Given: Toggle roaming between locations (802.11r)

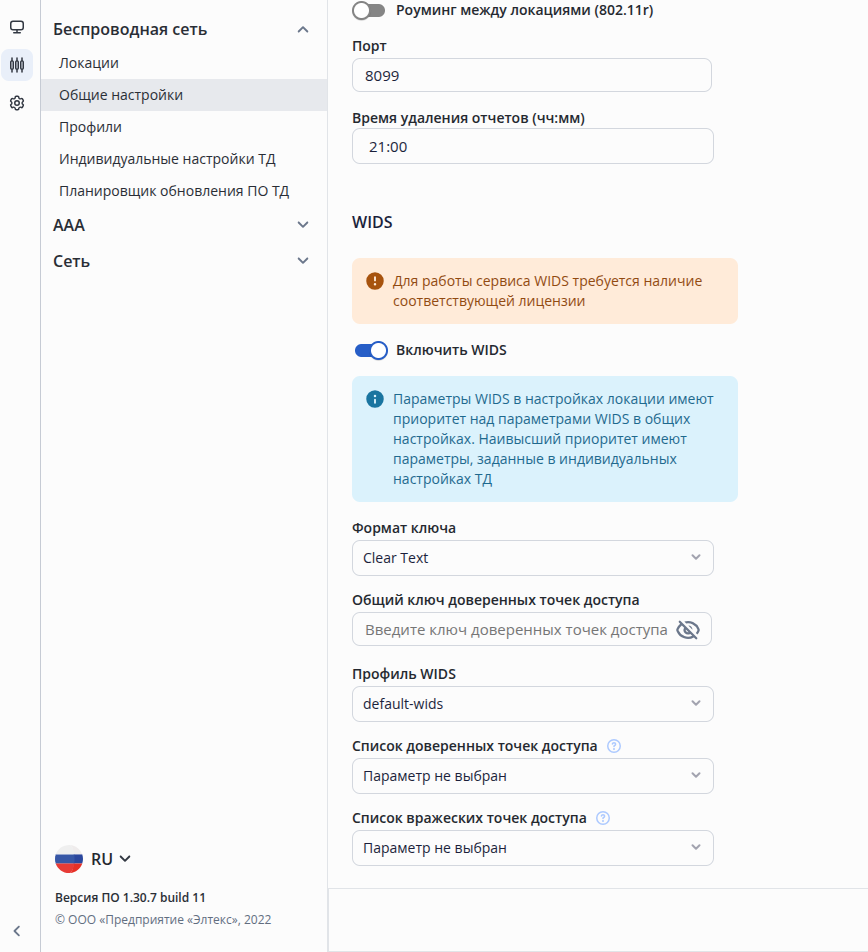Looking at the screenshot, I should 369,11.
